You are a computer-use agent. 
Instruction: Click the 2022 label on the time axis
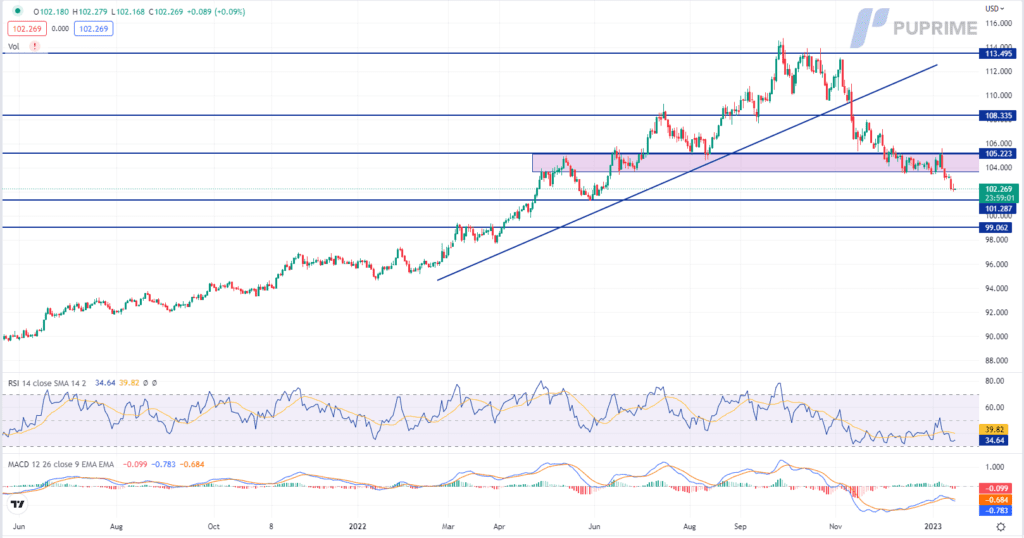click(x=357, y=526)
